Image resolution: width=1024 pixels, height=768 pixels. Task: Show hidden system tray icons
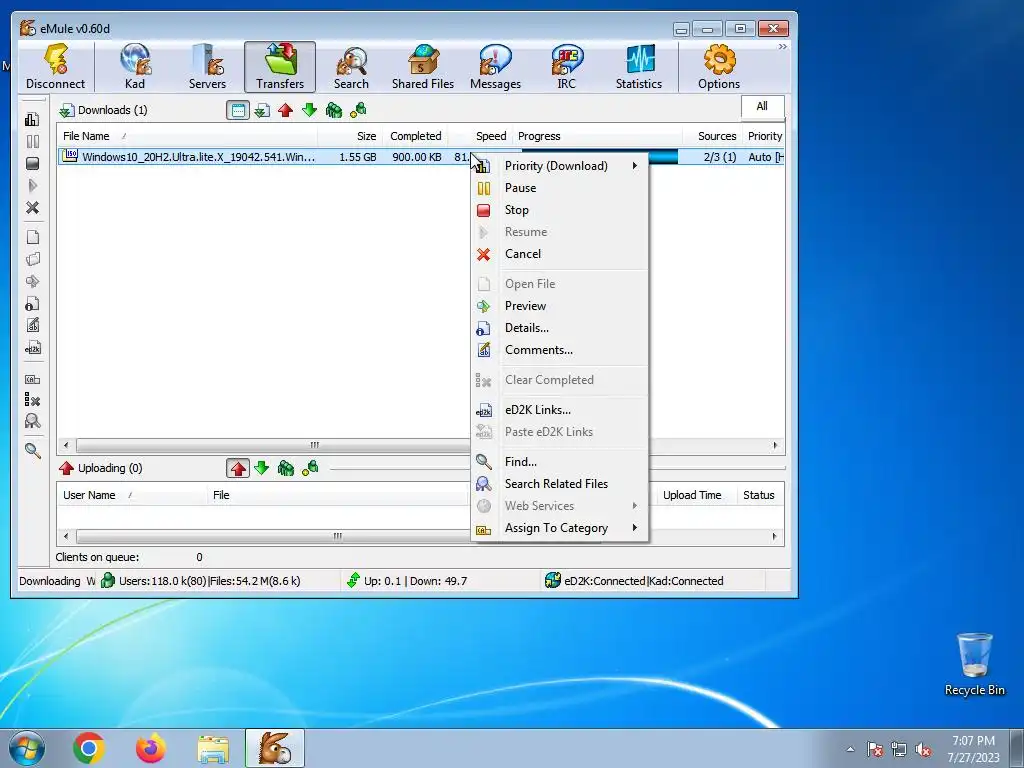pyautogui.click(x=850, y=749)
